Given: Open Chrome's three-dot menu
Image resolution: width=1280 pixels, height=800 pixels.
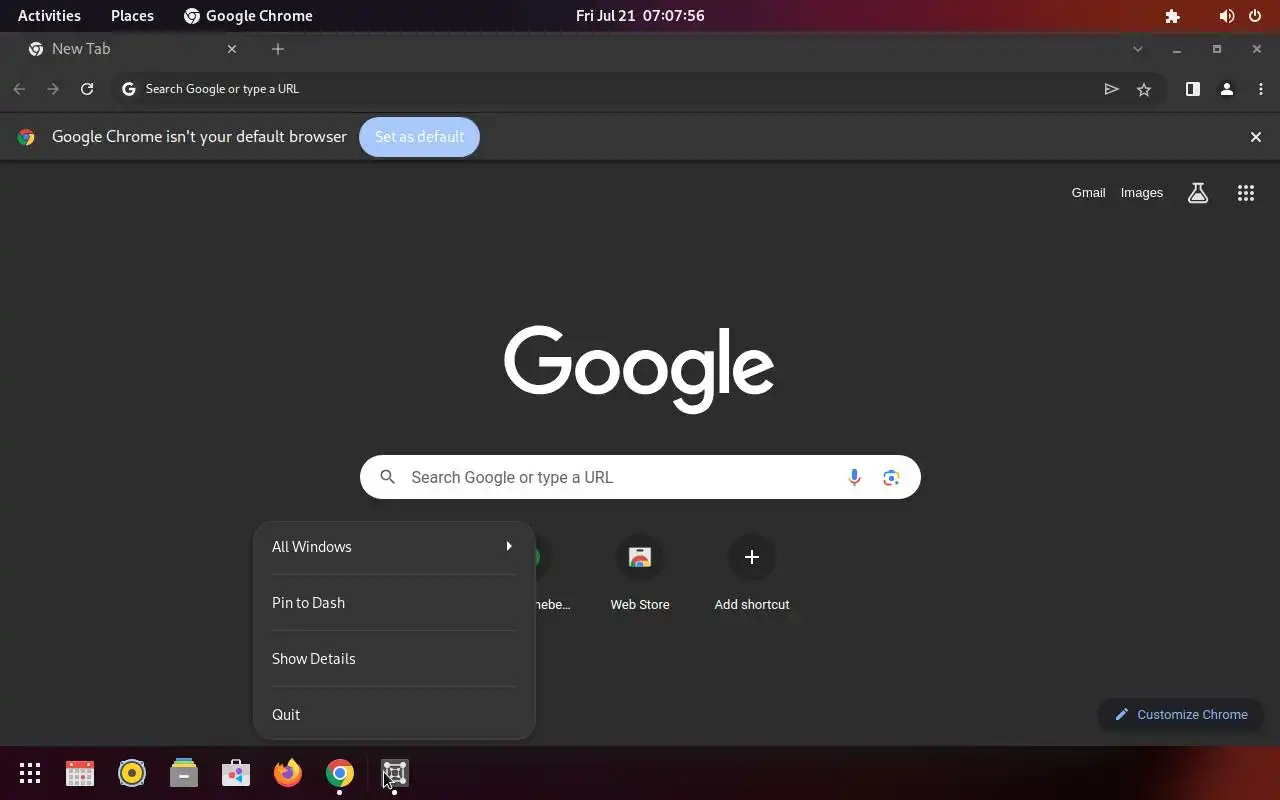Looking at the screenshot, I should [1261, 89].
